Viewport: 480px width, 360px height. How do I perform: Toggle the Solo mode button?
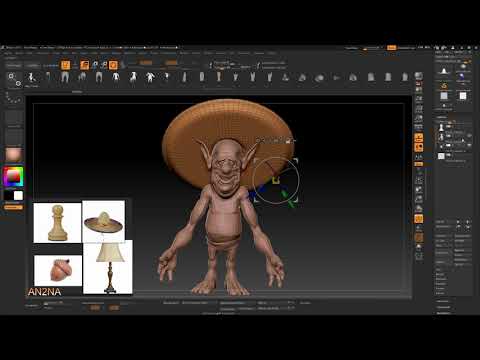point(419,247)
